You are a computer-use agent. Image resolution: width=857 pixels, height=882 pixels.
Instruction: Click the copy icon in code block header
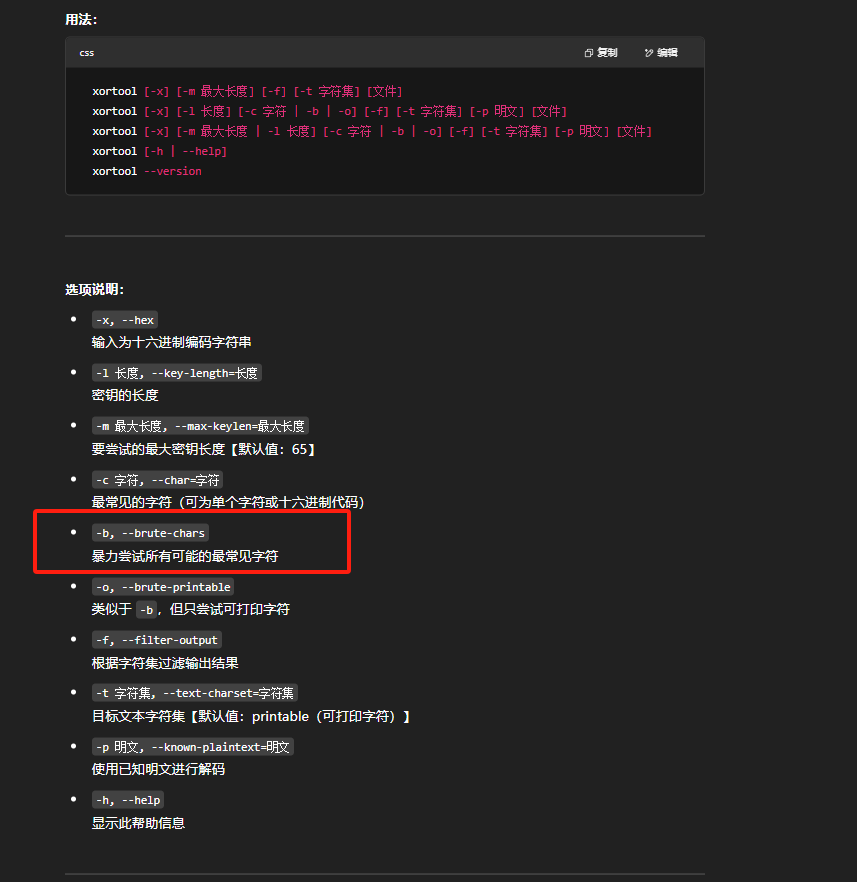pyautogui.click(x=589, y=53)
